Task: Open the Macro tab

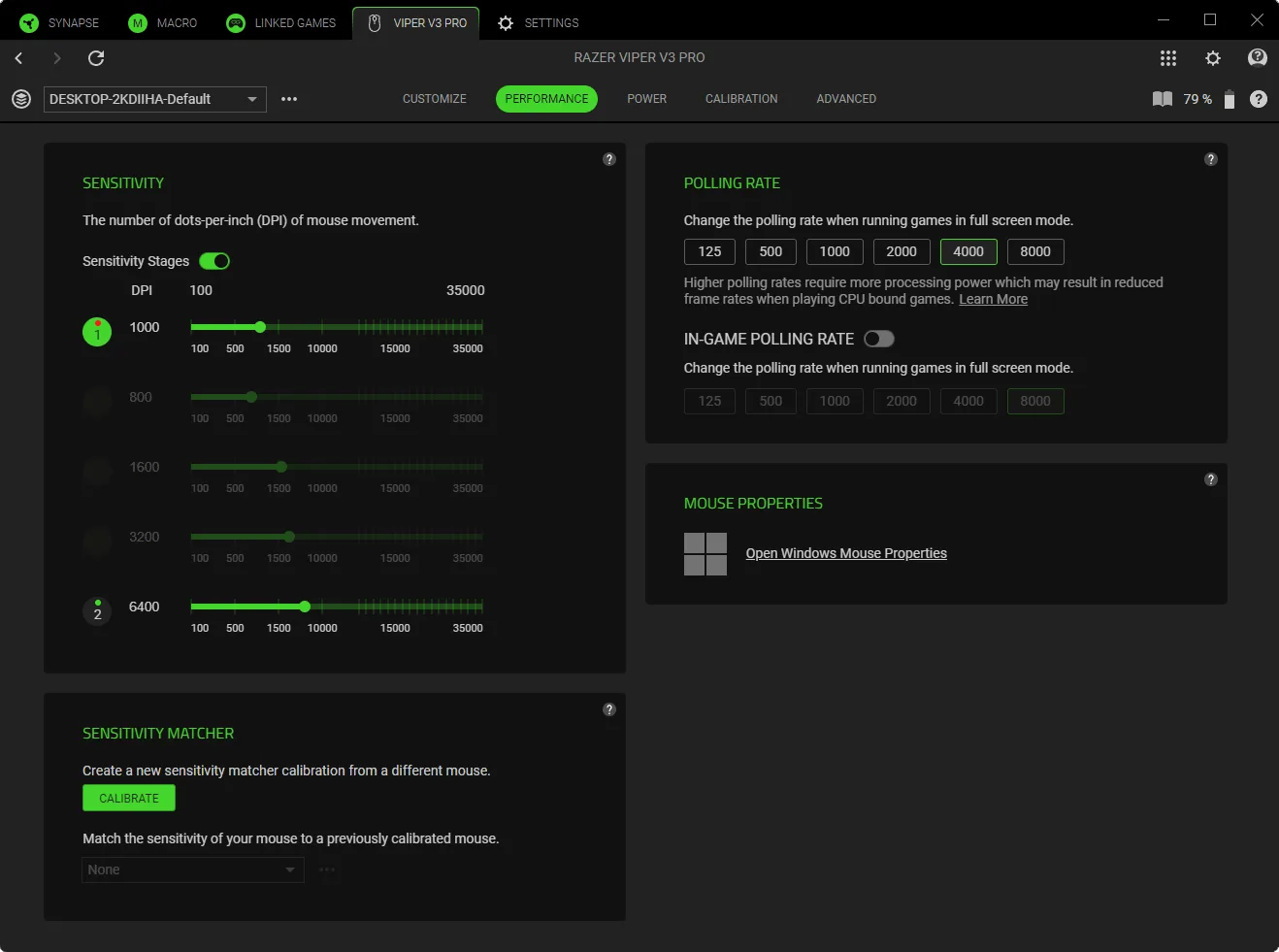Action: pyautogui.click(x=163, y=22)
